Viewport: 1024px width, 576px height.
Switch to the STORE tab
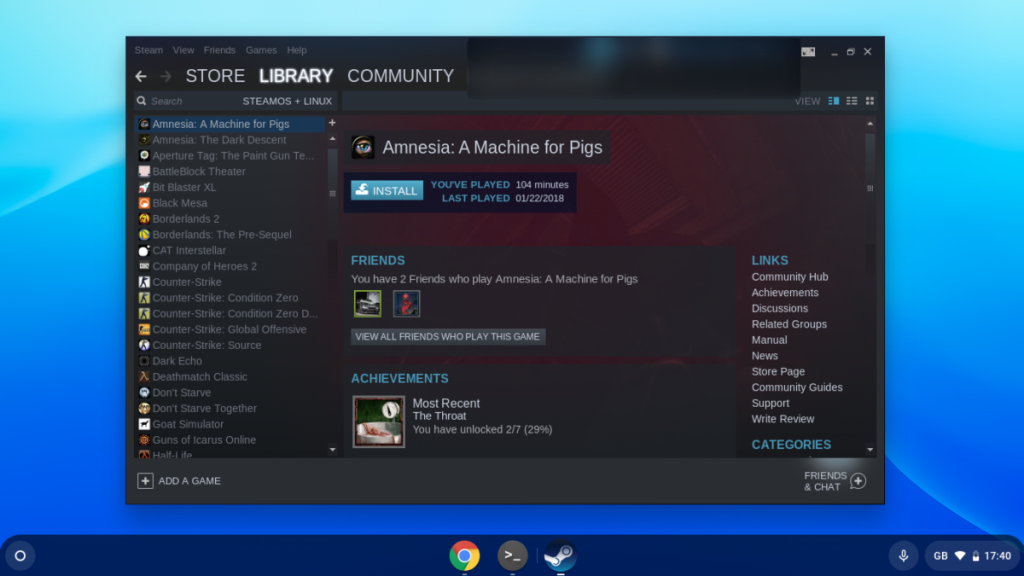[215, 76]
